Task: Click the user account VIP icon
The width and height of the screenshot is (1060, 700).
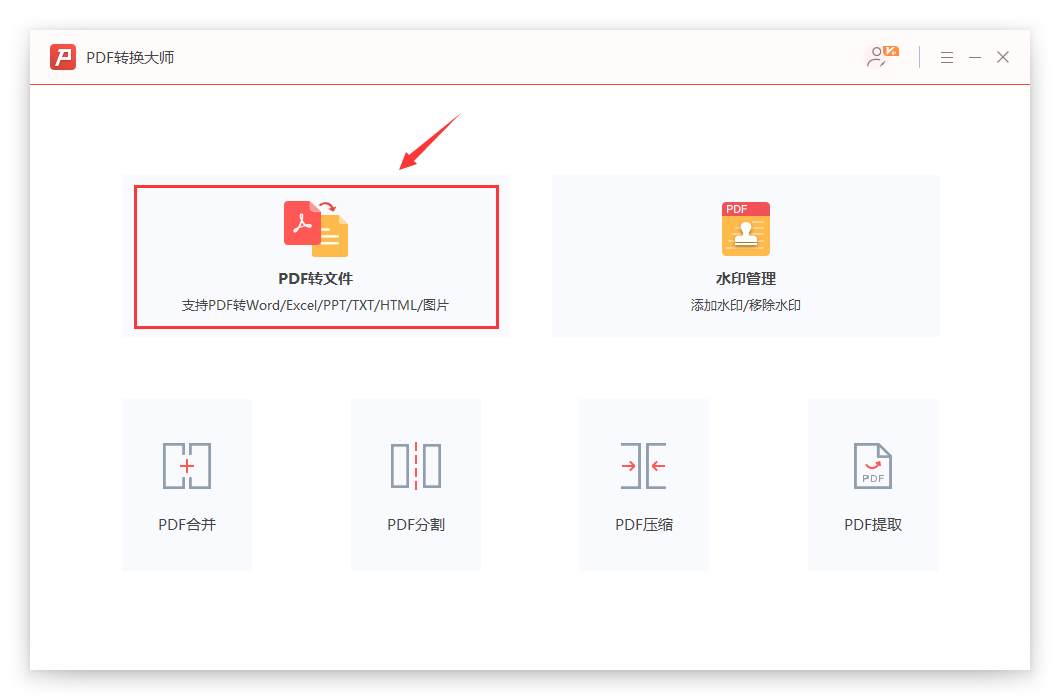Action: point(881,57)
